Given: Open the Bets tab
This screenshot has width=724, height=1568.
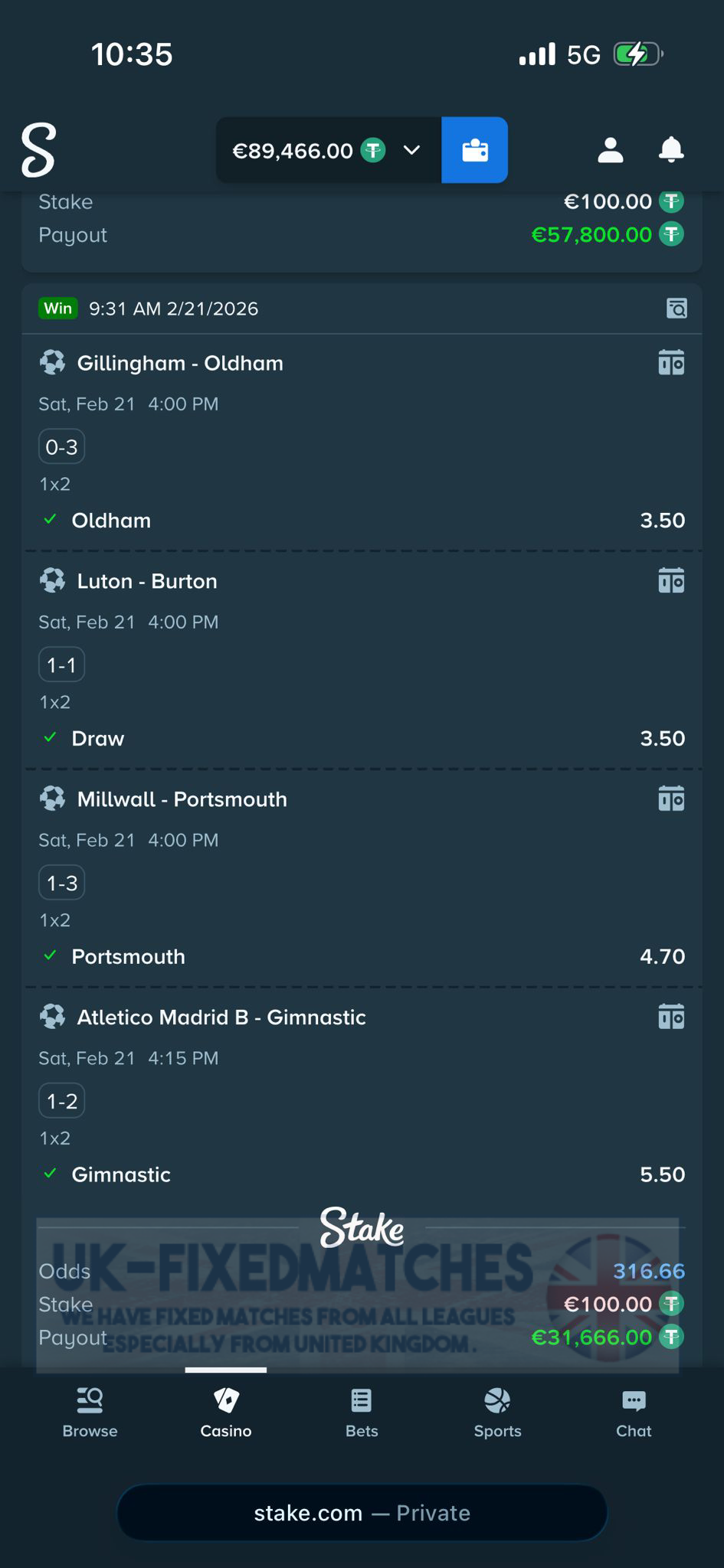Looking at the screenshot, I should 362,1413.
